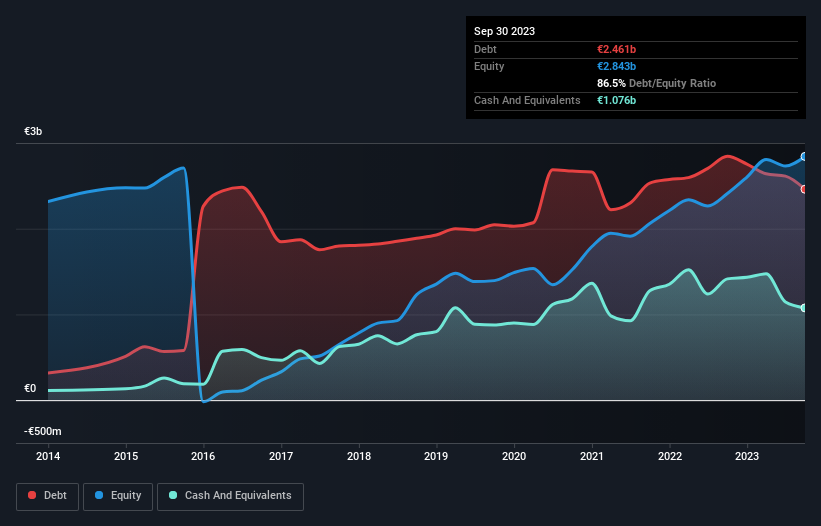Image resolution: width=821 pixels, height=526 pixels.
Task: Click the -€500m y-axis label
Action: tap(42, 431)
